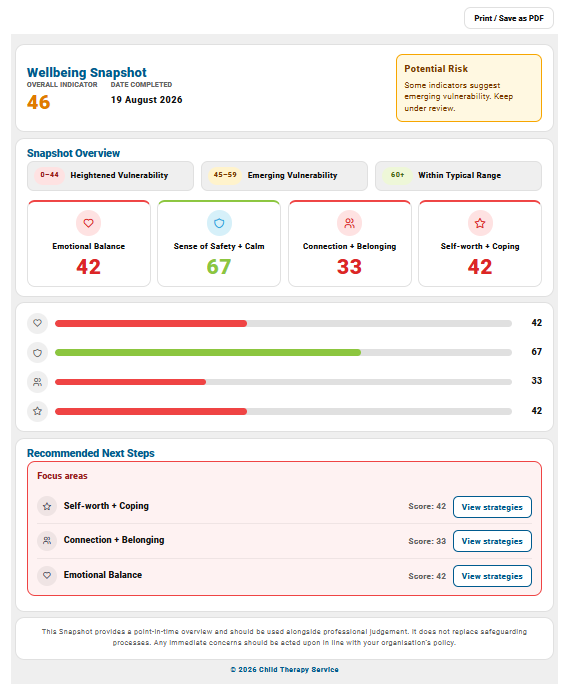Click the people icon beside the 33 progress bar
The image size is (578, 689).
(37, 382)
